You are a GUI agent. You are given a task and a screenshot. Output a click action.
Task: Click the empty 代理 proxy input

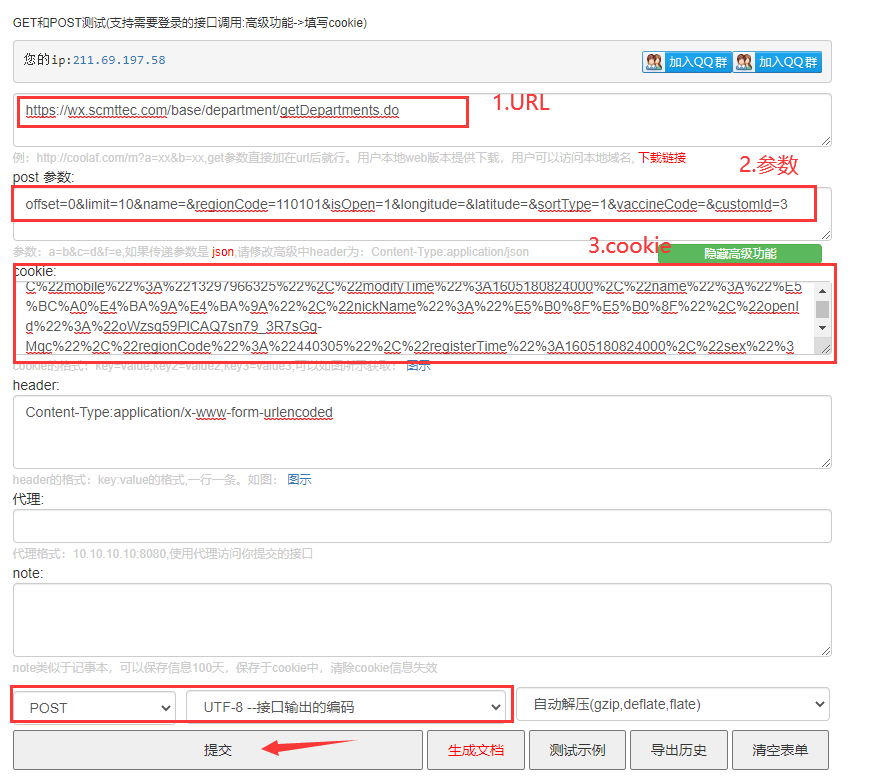click(422, 526)
